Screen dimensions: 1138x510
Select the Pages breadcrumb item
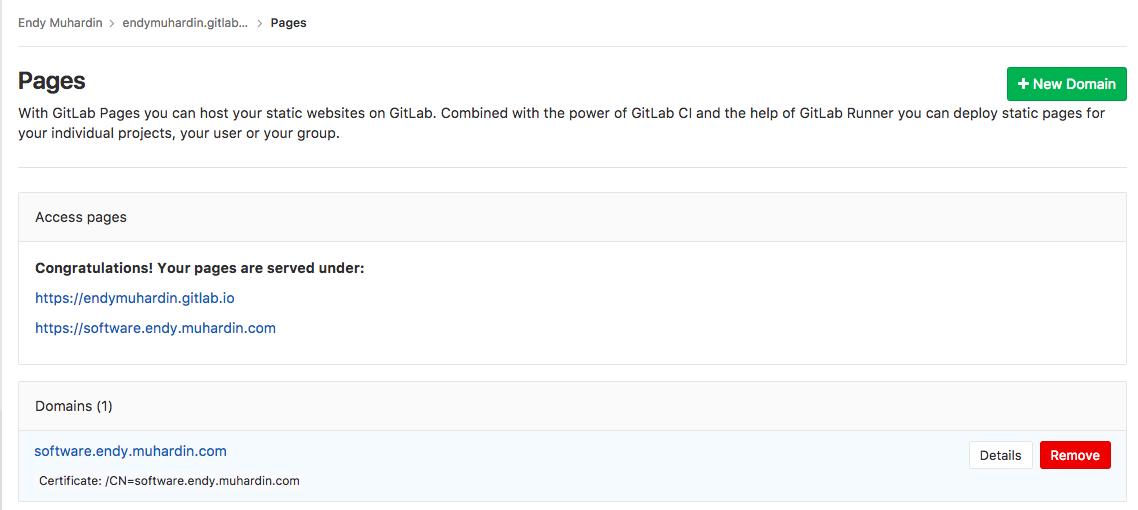coord(288,23)
